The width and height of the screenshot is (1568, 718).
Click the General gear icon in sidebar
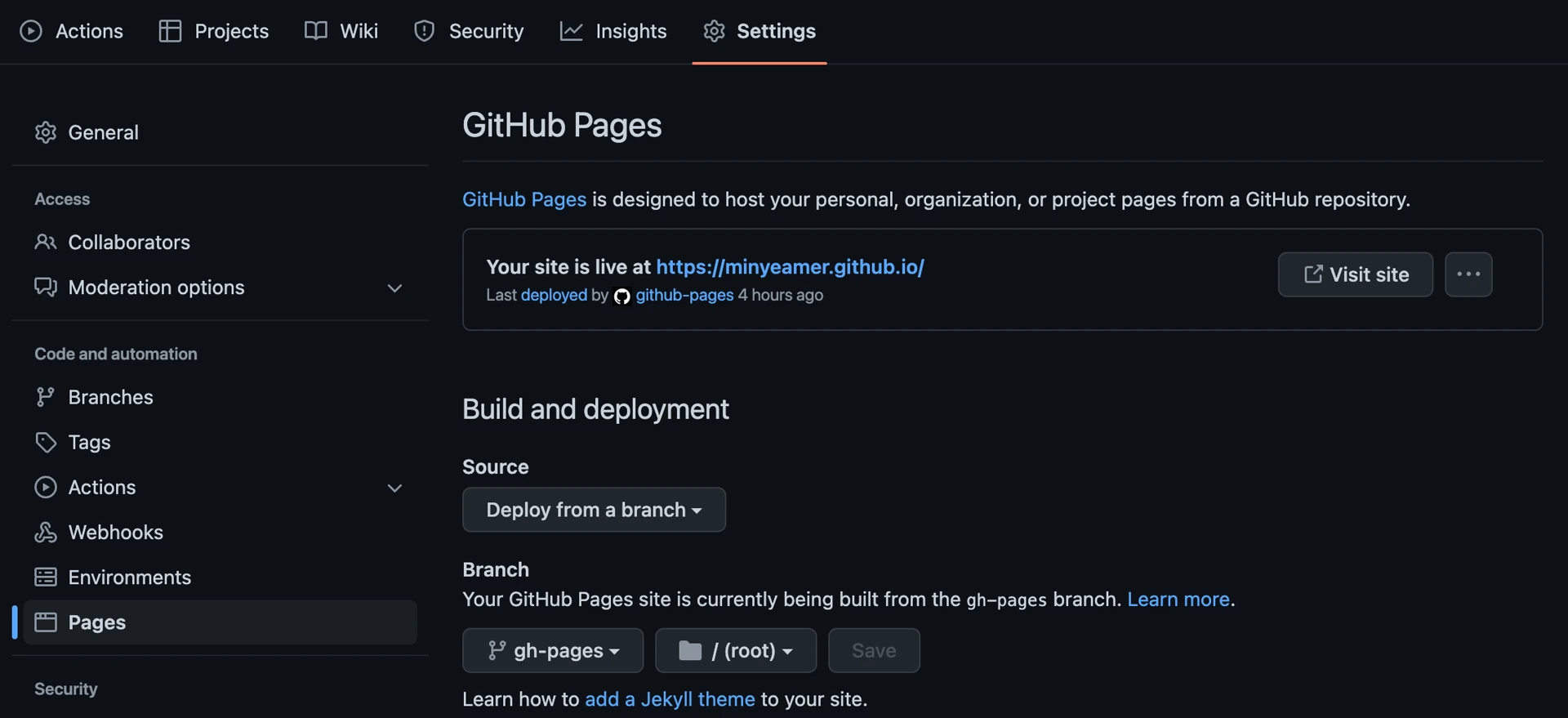click(x=46, y=132)
